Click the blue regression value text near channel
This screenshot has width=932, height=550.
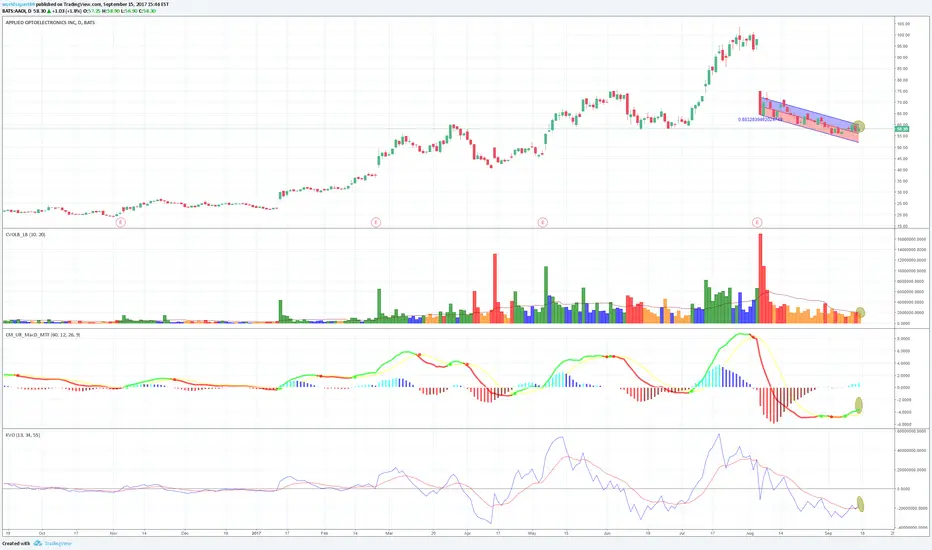pos(760,120)
